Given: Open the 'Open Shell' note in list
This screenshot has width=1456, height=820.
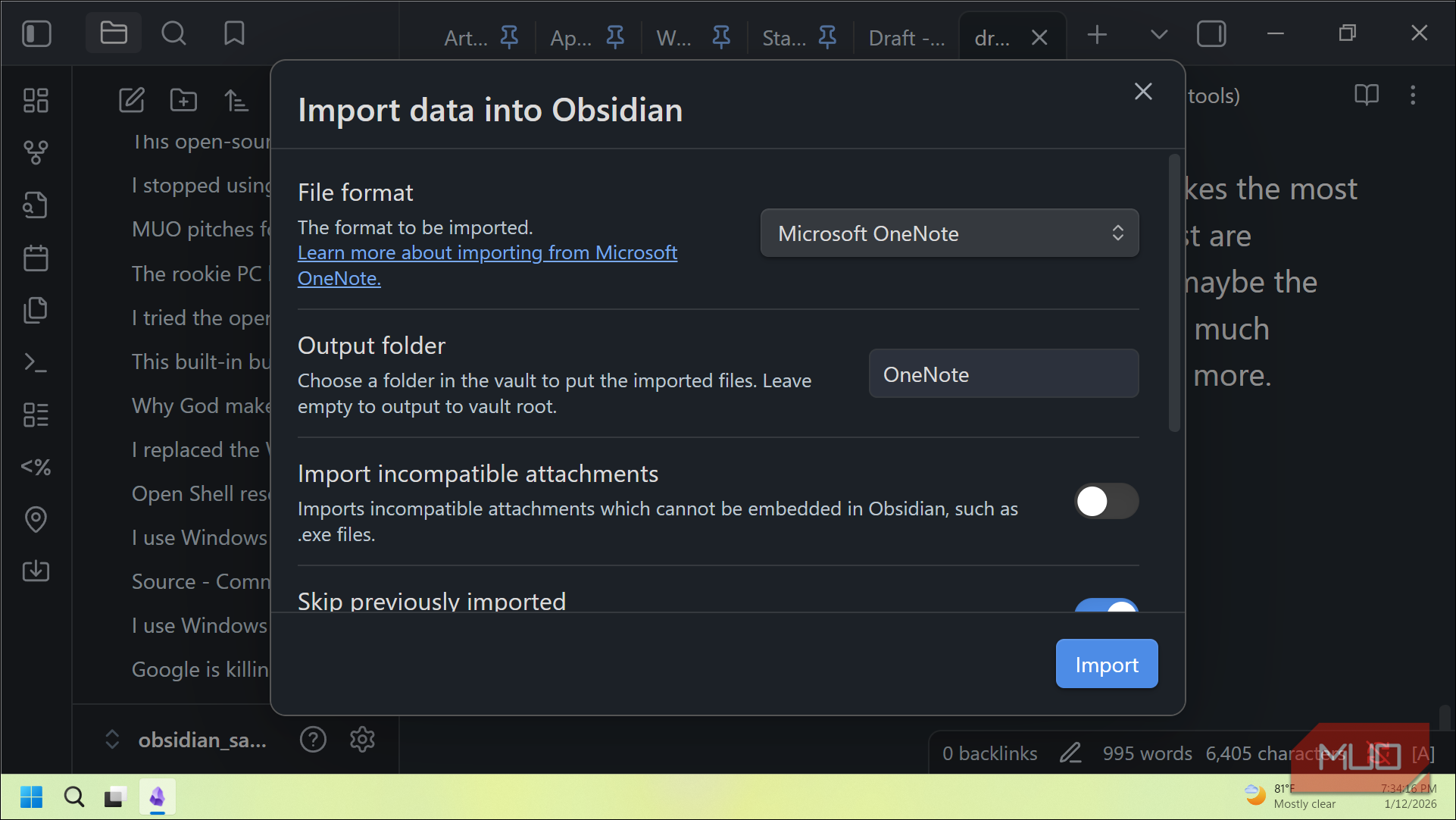Looking at the screenshot, I should tap(202, 493).
